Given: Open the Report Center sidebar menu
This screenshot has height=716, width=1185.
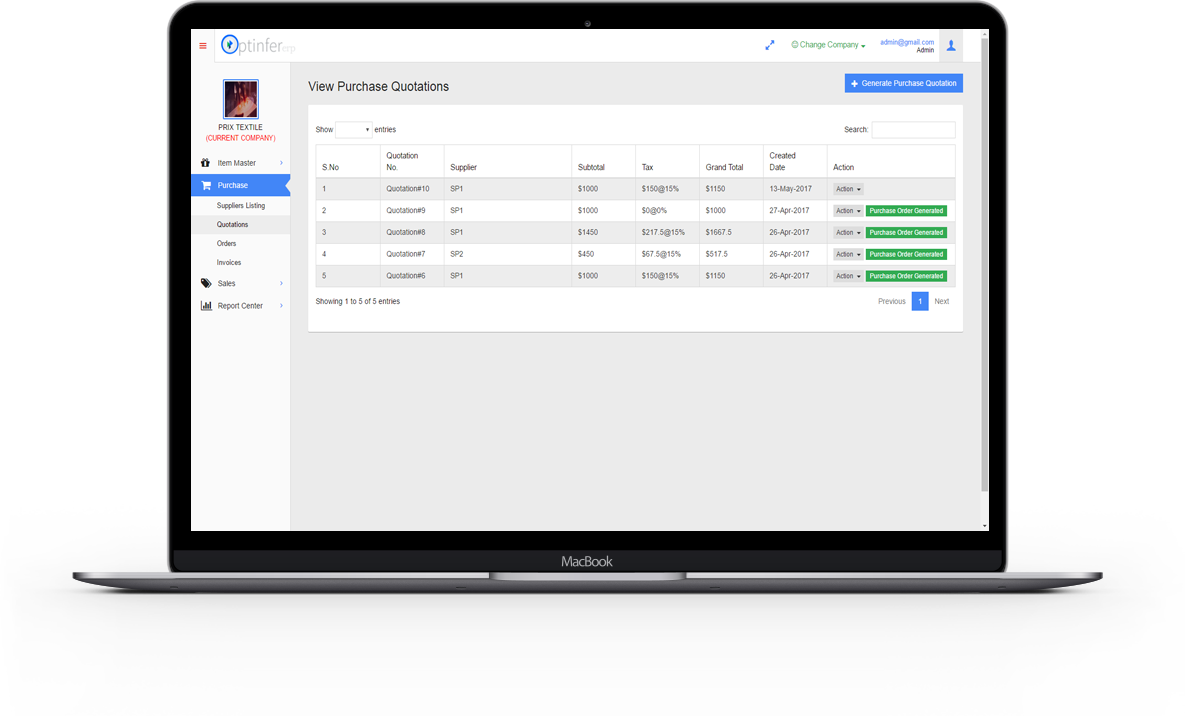Looking at the screenshot, I should click(240, 305).
